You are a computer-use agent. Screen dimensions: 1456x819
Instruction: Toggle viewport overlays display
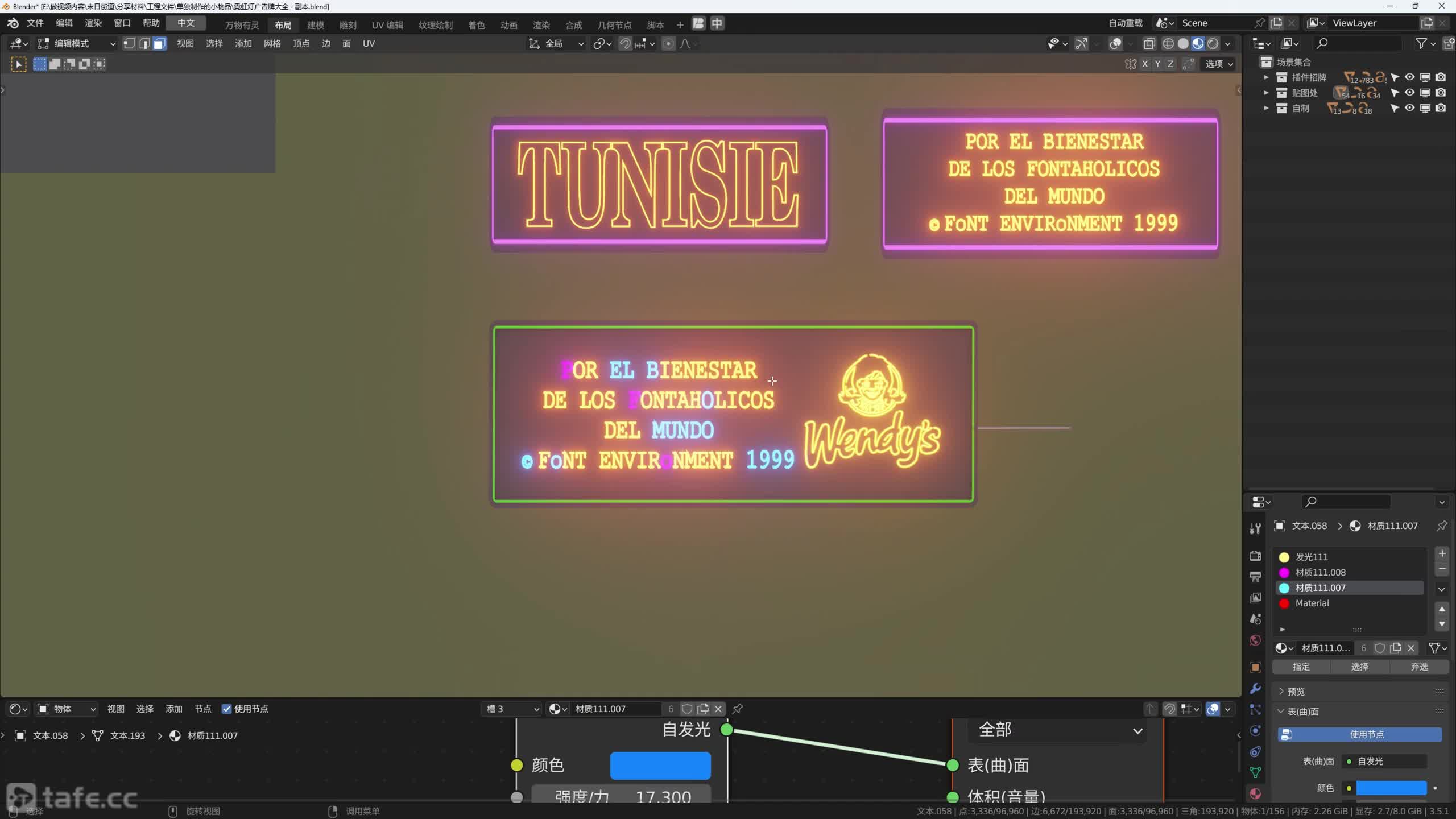coord(1116,44)
